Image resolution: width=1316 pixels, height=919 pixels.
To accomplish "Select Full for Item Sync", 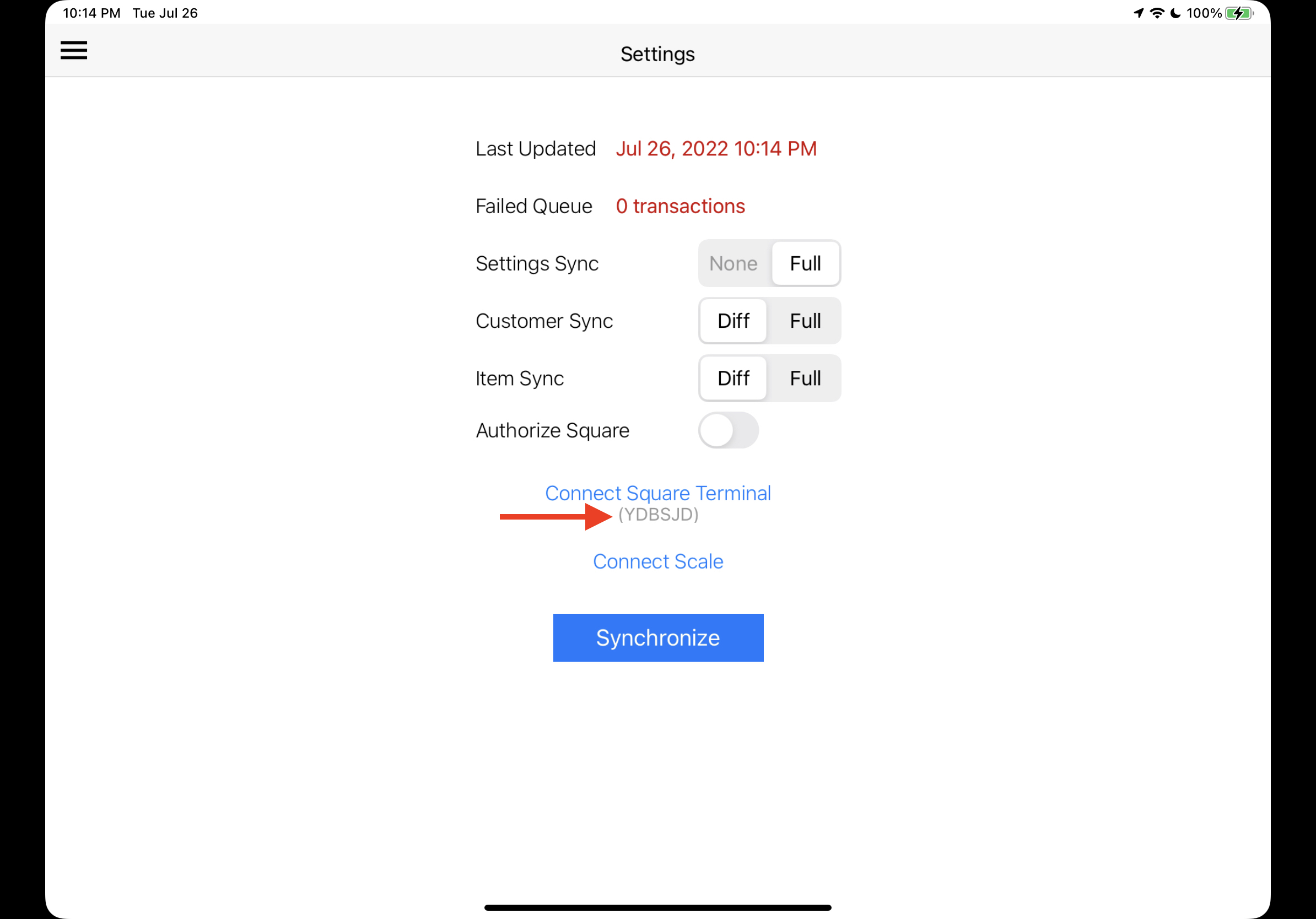I will (805, 378).
